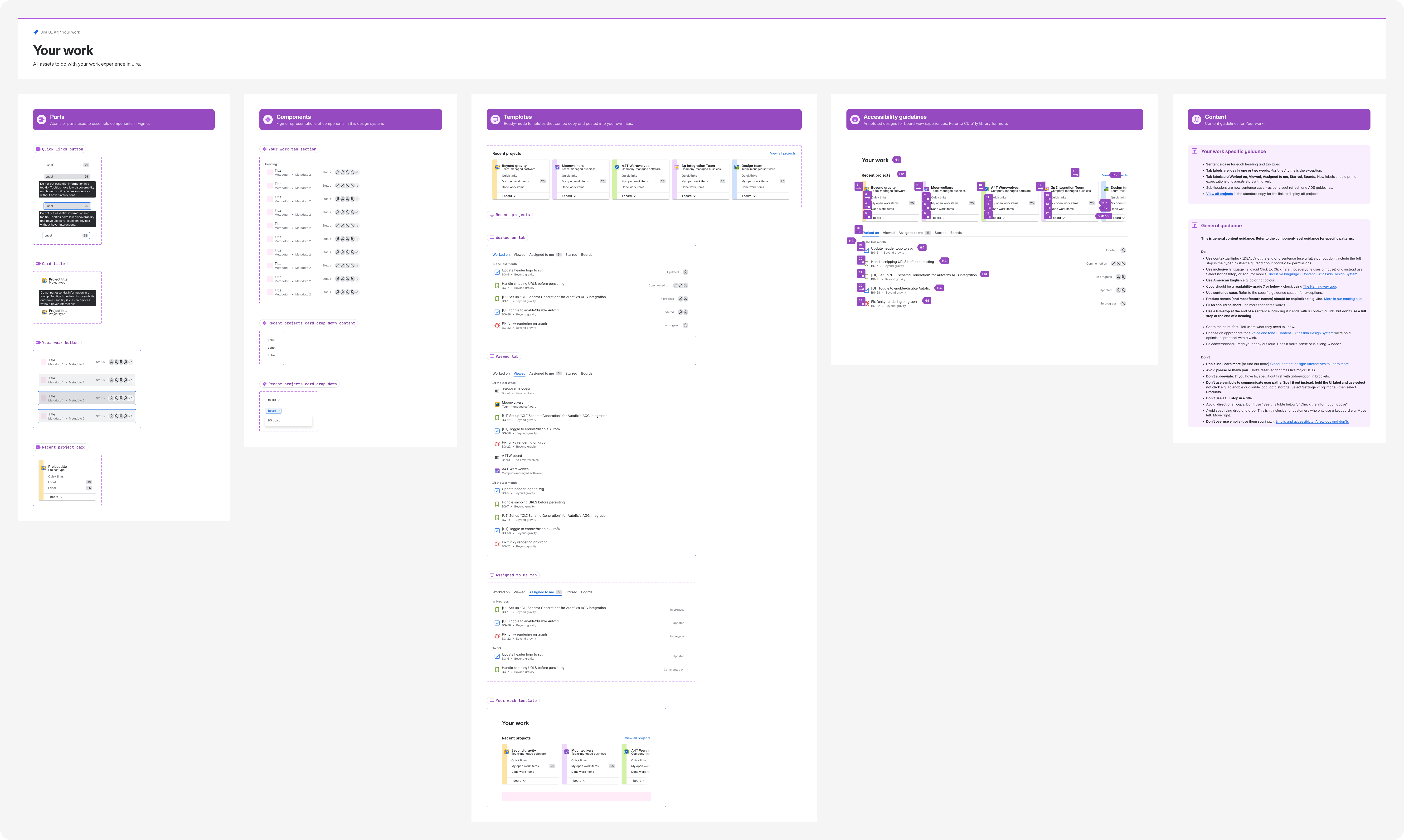Click View all projects in Your work template
The image size is (1404, 840).
tap(637, 738)
